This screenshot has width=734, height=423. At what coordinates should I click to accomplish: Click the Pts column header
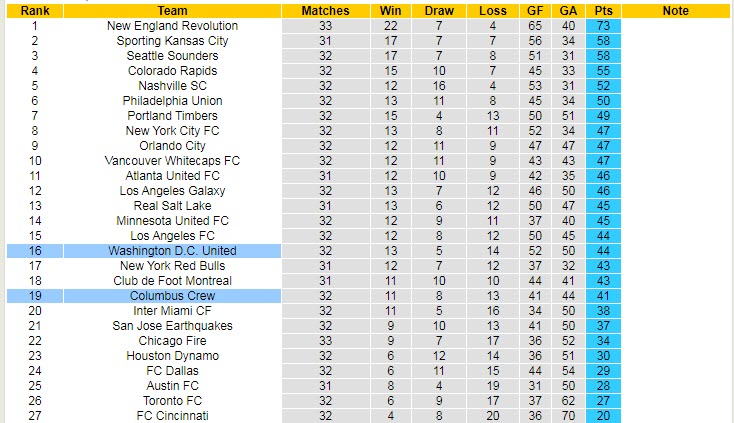click(x=603, y=11)
